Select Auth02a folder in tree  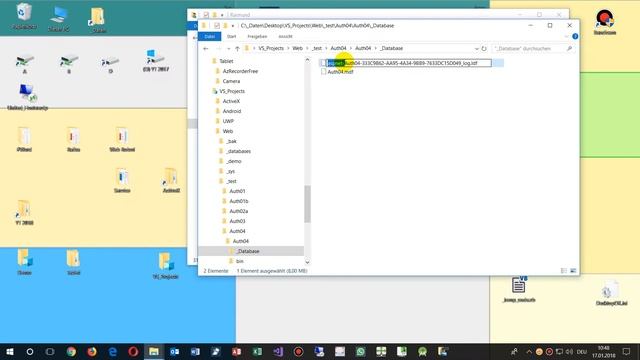coord(239,211)
